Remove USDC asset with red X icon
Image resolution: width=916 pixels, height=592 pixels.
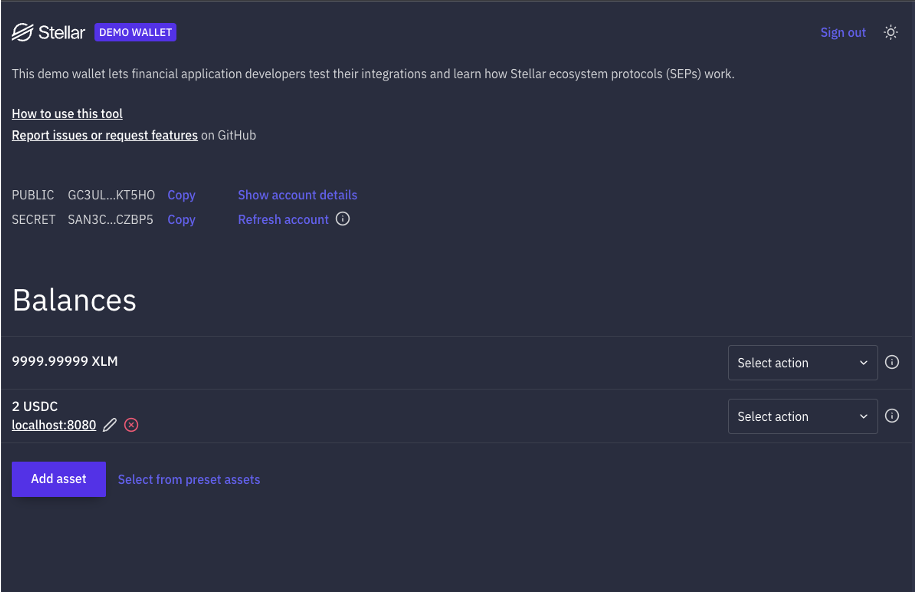(131, 425)
